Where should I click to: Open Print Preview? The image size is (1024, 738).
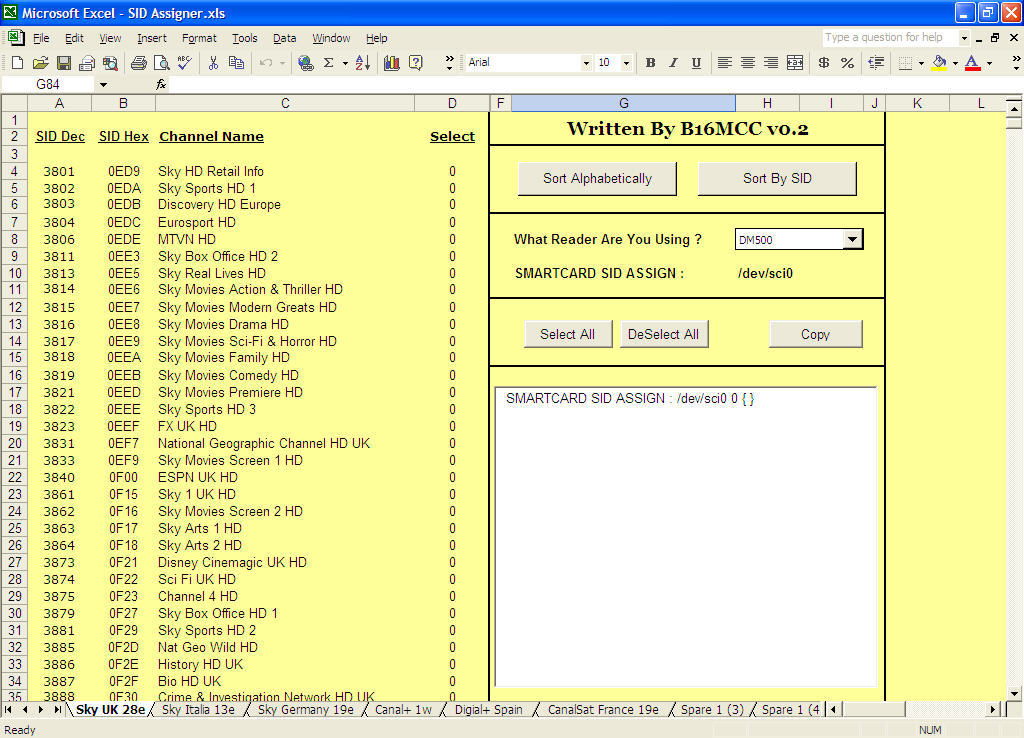161,63
